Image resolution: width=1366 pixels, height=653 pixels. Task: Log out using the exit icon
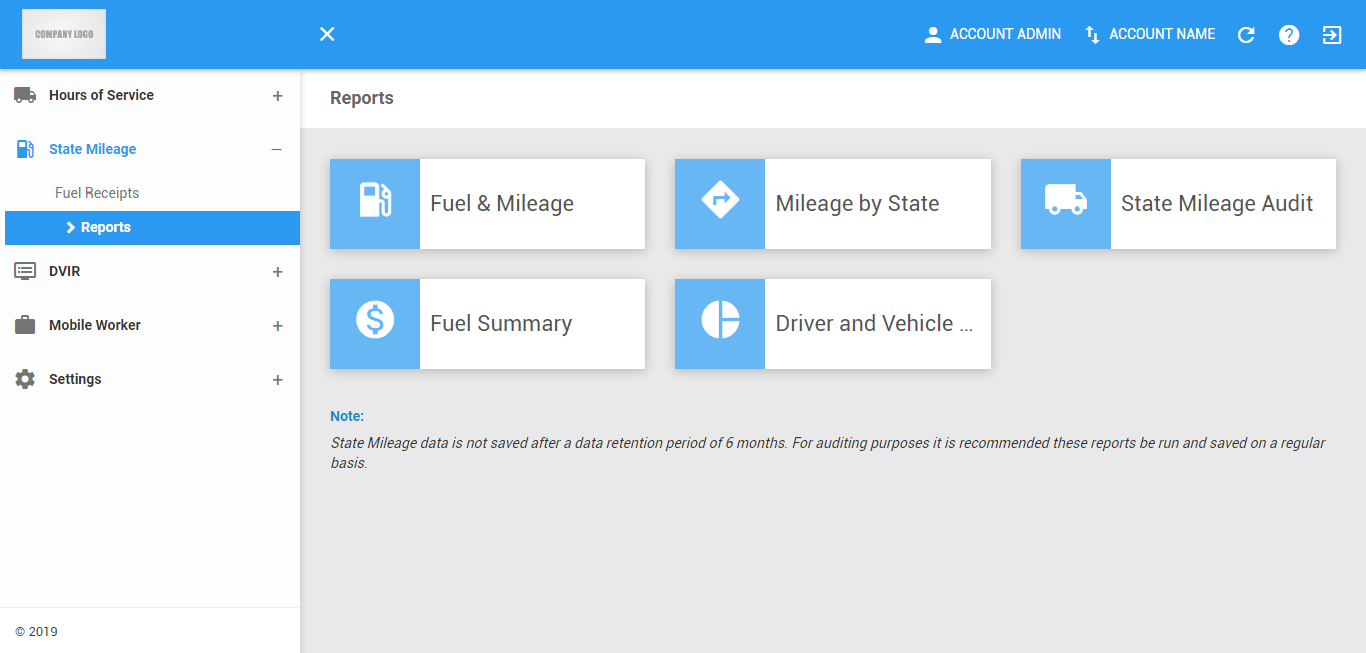coord(1332,35)
